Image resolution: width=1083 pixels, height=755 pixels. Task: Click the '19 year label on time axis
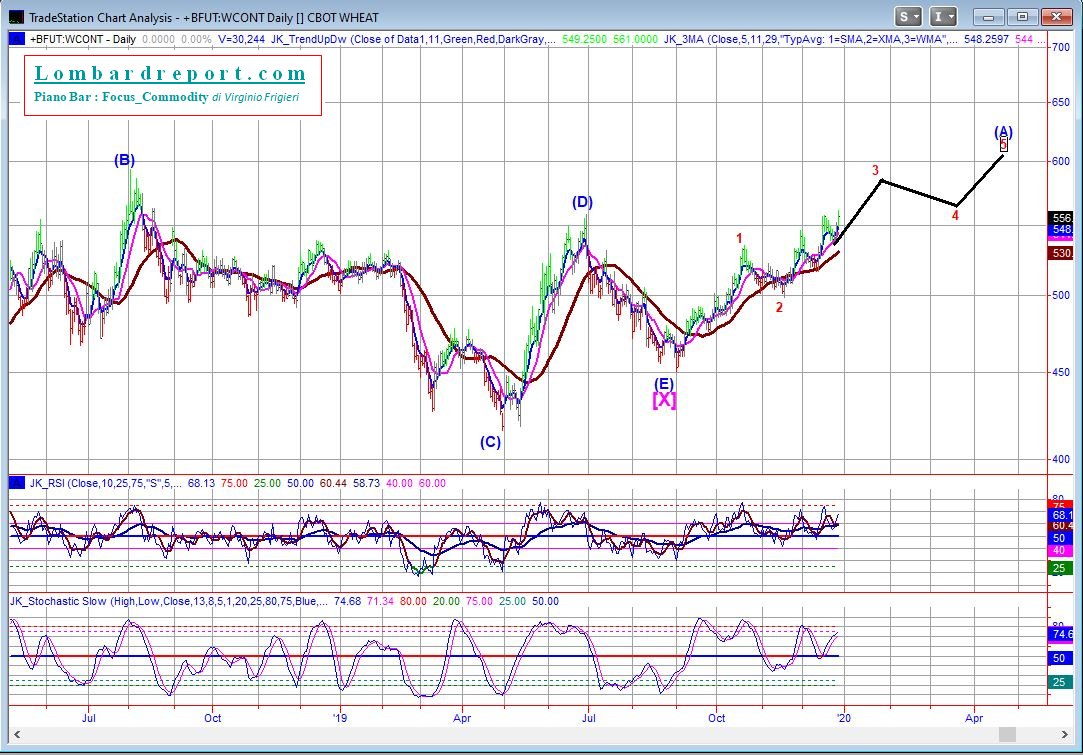pos(339,718)
